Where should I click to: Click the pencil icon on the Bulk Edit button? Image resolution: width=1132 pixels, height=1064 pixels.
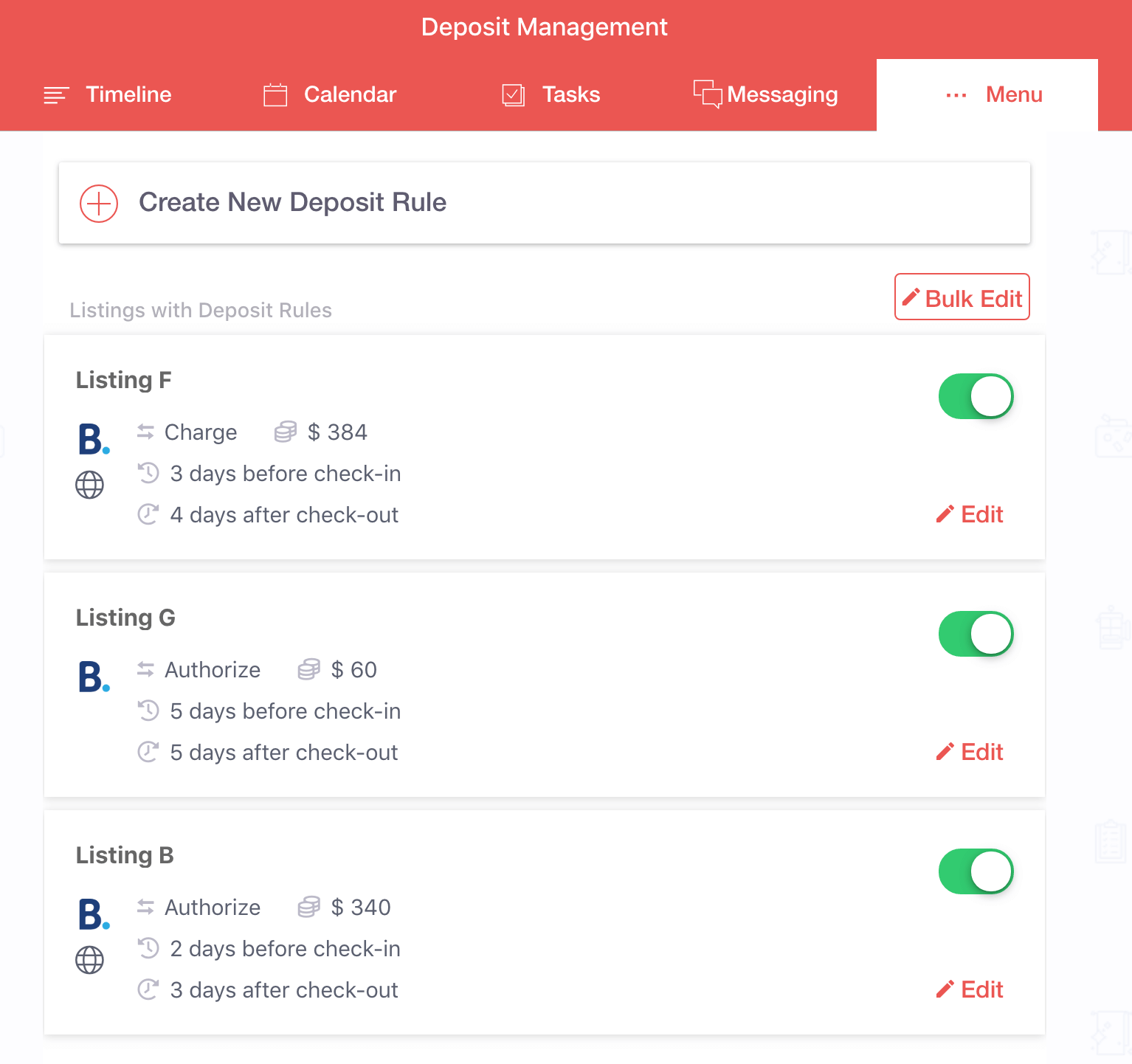(x=911, y=297)
